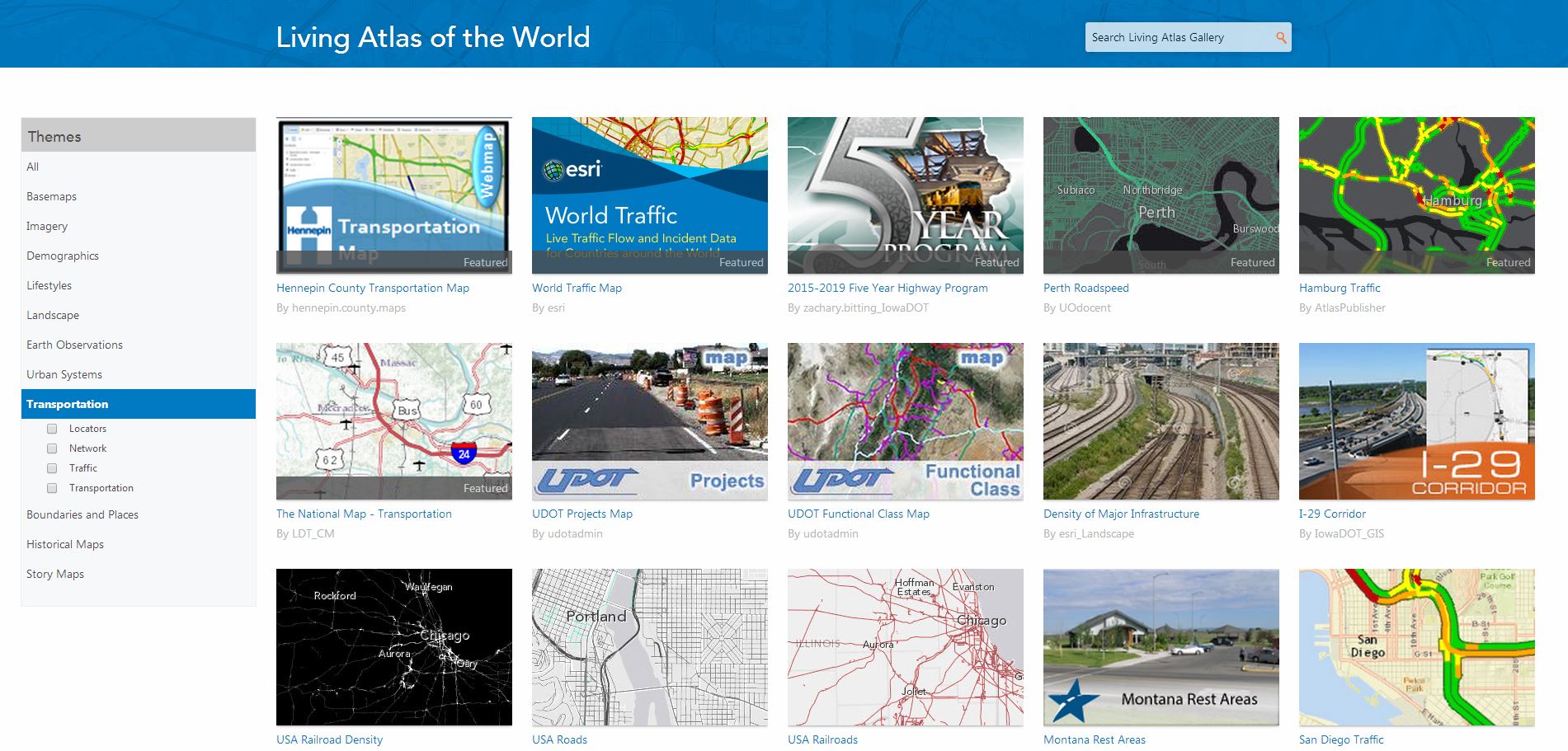This screenshot has height=751, width=1568.
Task: Click the Perth Roadspeed title link
Action: [1086, 288]
